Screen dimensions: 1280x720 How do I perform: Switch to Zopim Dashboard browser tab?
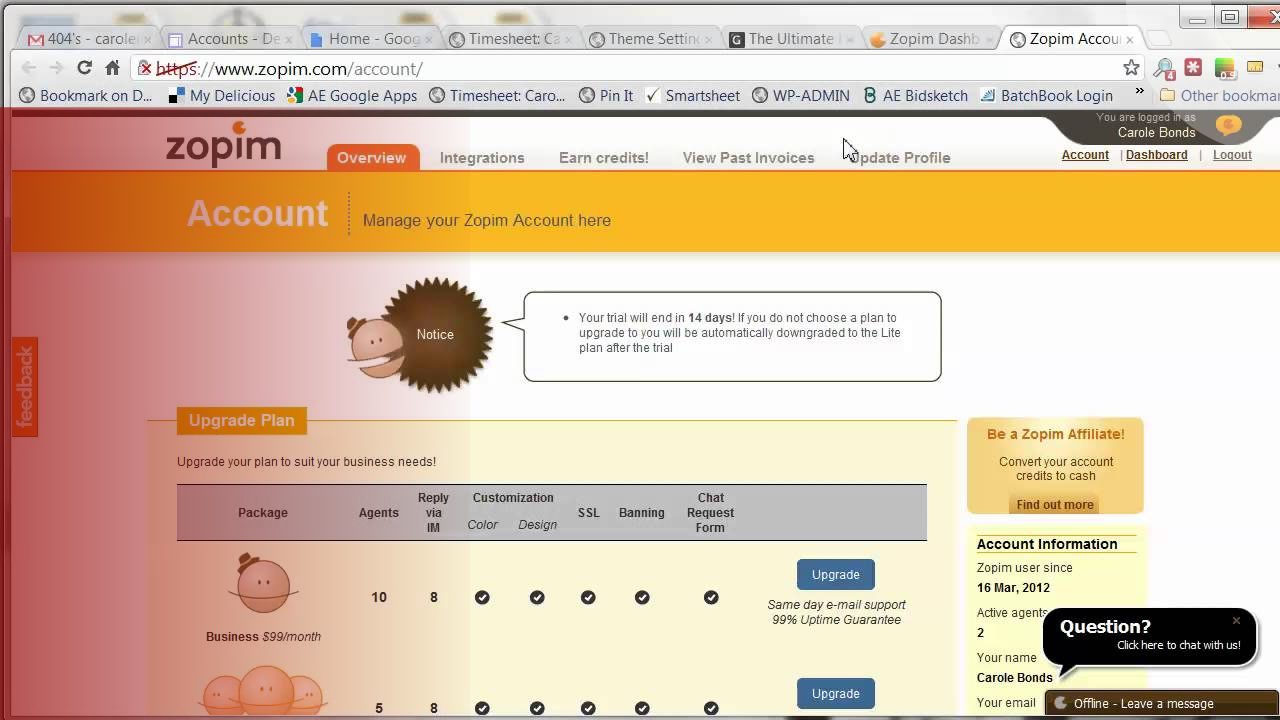point(932,38)
